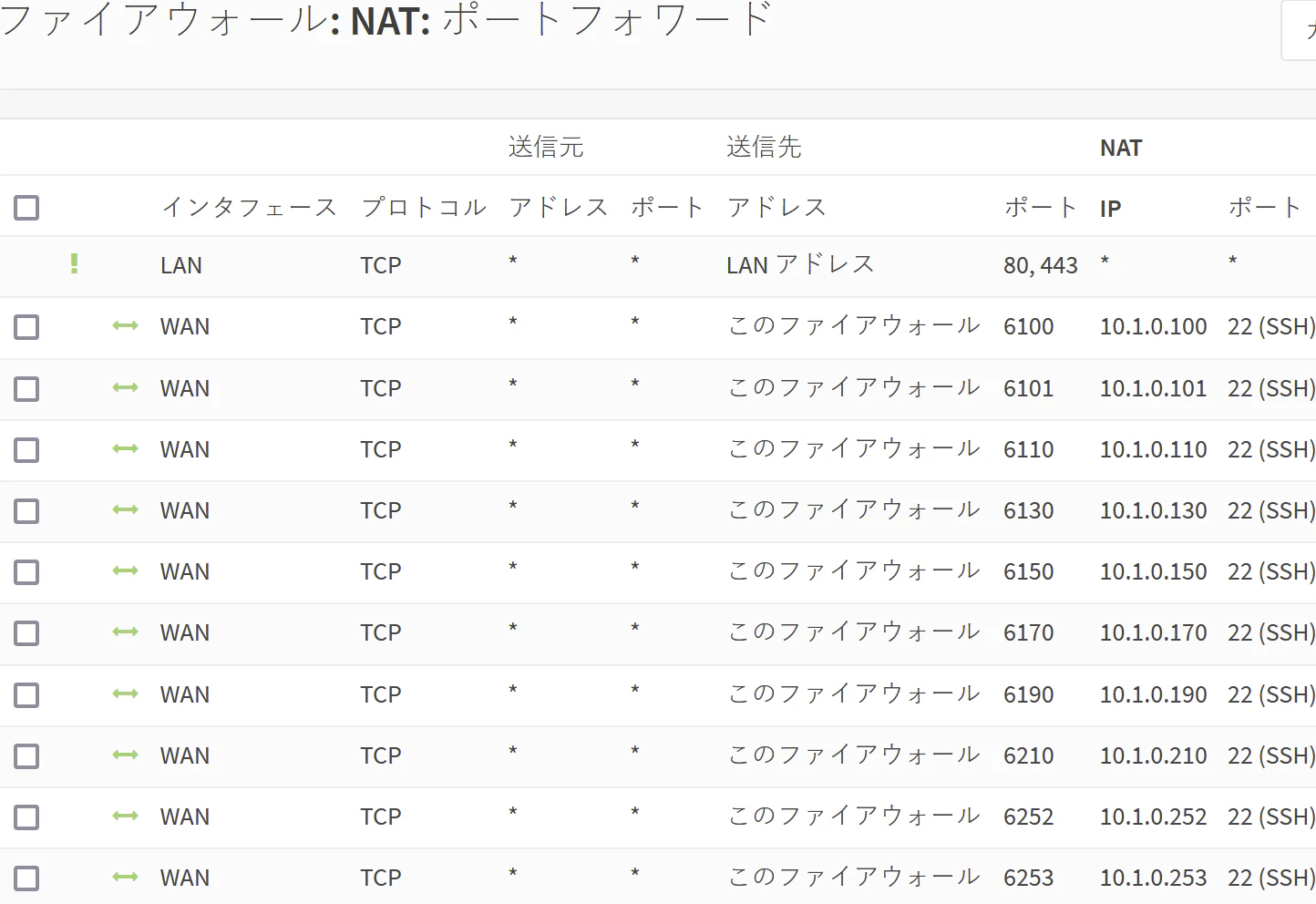Viewport: 1316px width, 904px height.
Task: Click destination port 6170
Action: (x=1028, y=632)
